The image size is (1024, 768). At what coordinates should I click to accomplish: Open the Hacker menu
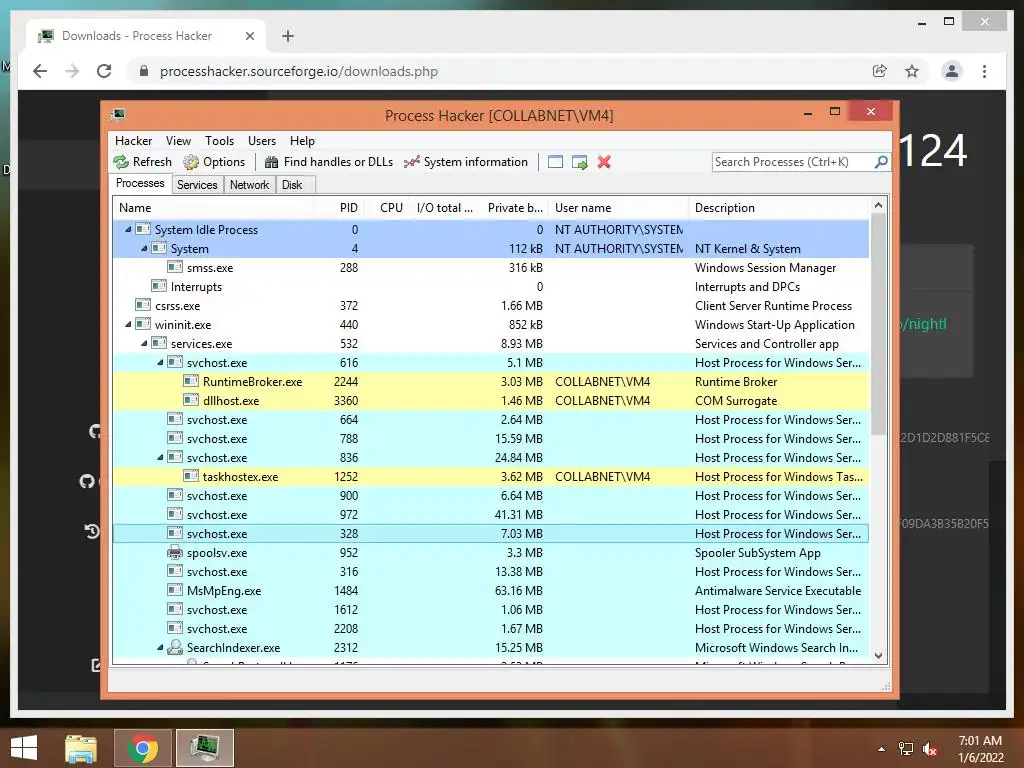tap(133, 141)
